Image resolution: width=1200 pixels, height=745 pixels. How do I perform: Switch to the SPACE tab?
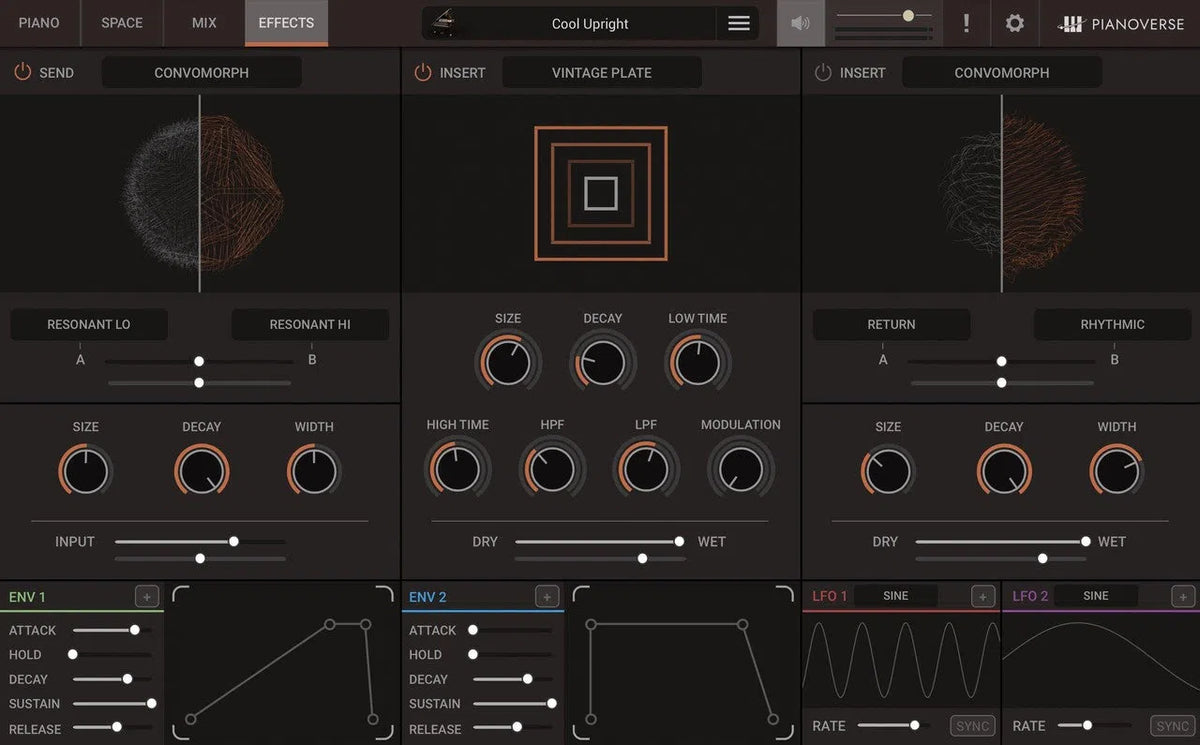click(x=122, y=23)
